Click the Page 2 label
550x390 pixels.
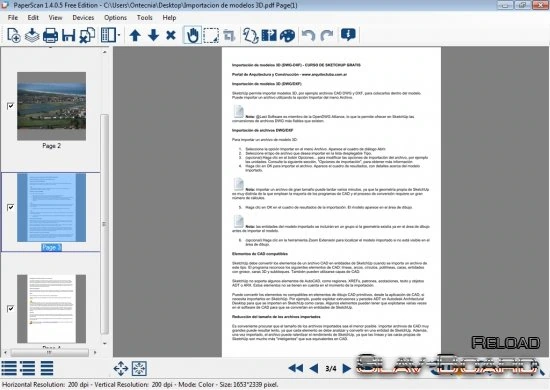tap(52, 146)
